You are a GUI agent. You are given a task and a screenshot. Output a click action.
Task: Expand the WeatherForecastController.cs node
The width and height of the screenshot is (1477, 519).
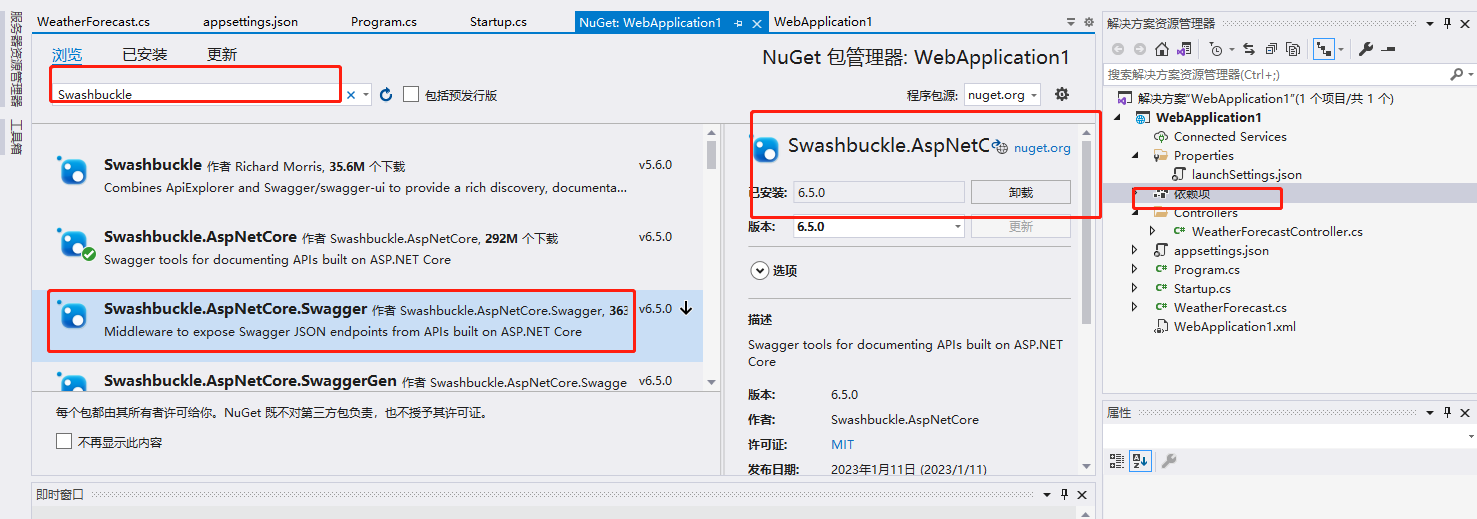[1152, 231]
